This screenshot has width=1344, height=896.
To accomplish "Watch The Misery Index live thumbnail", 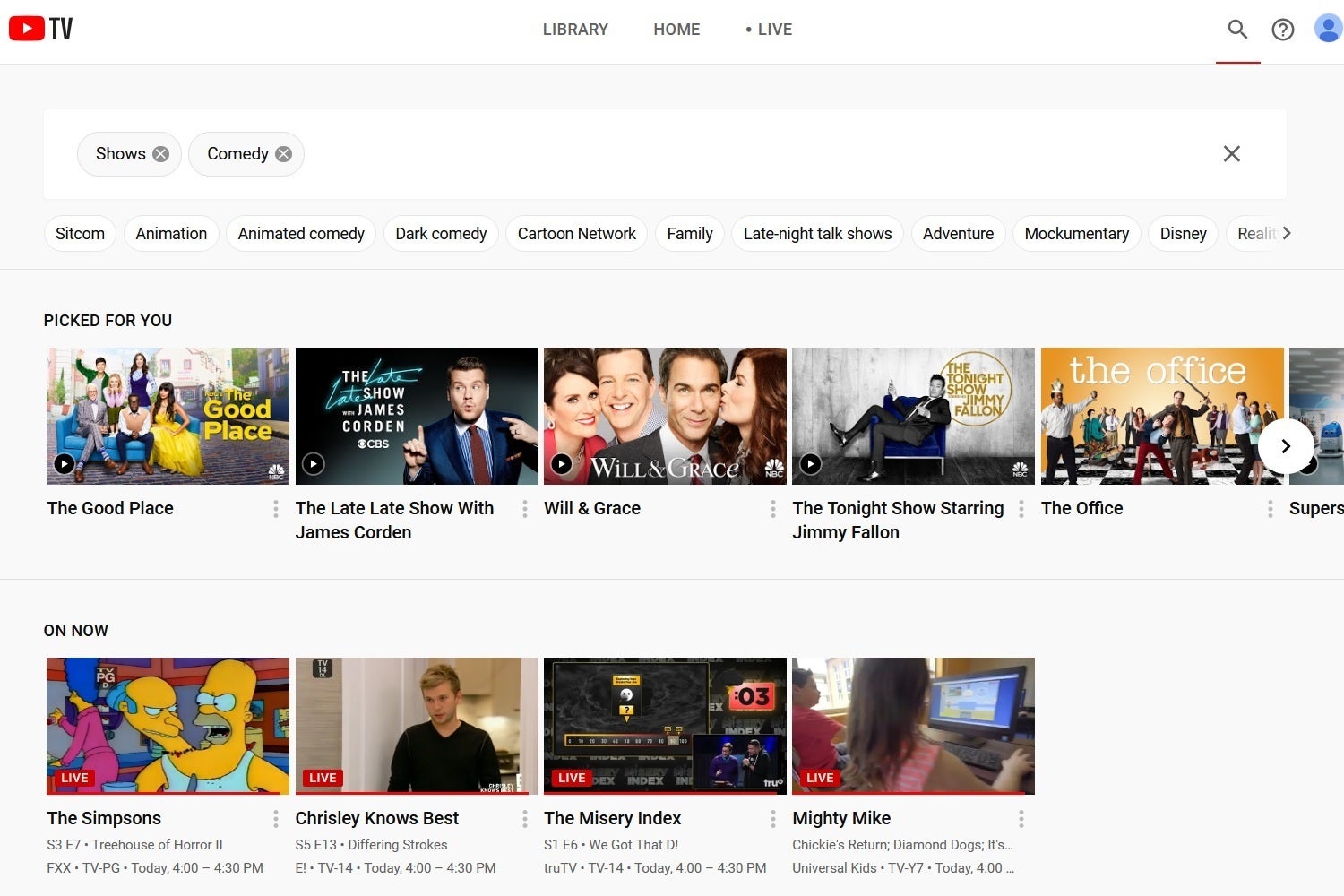I will point(665,726).
